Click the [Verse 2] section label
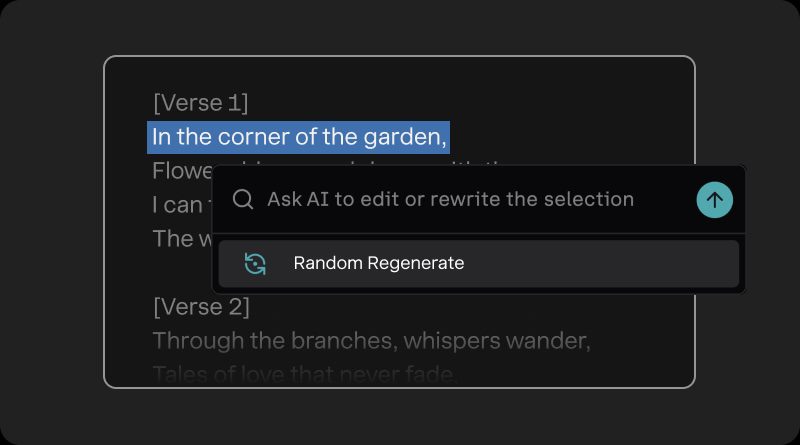The image size is (800, 445). (201, 307)
